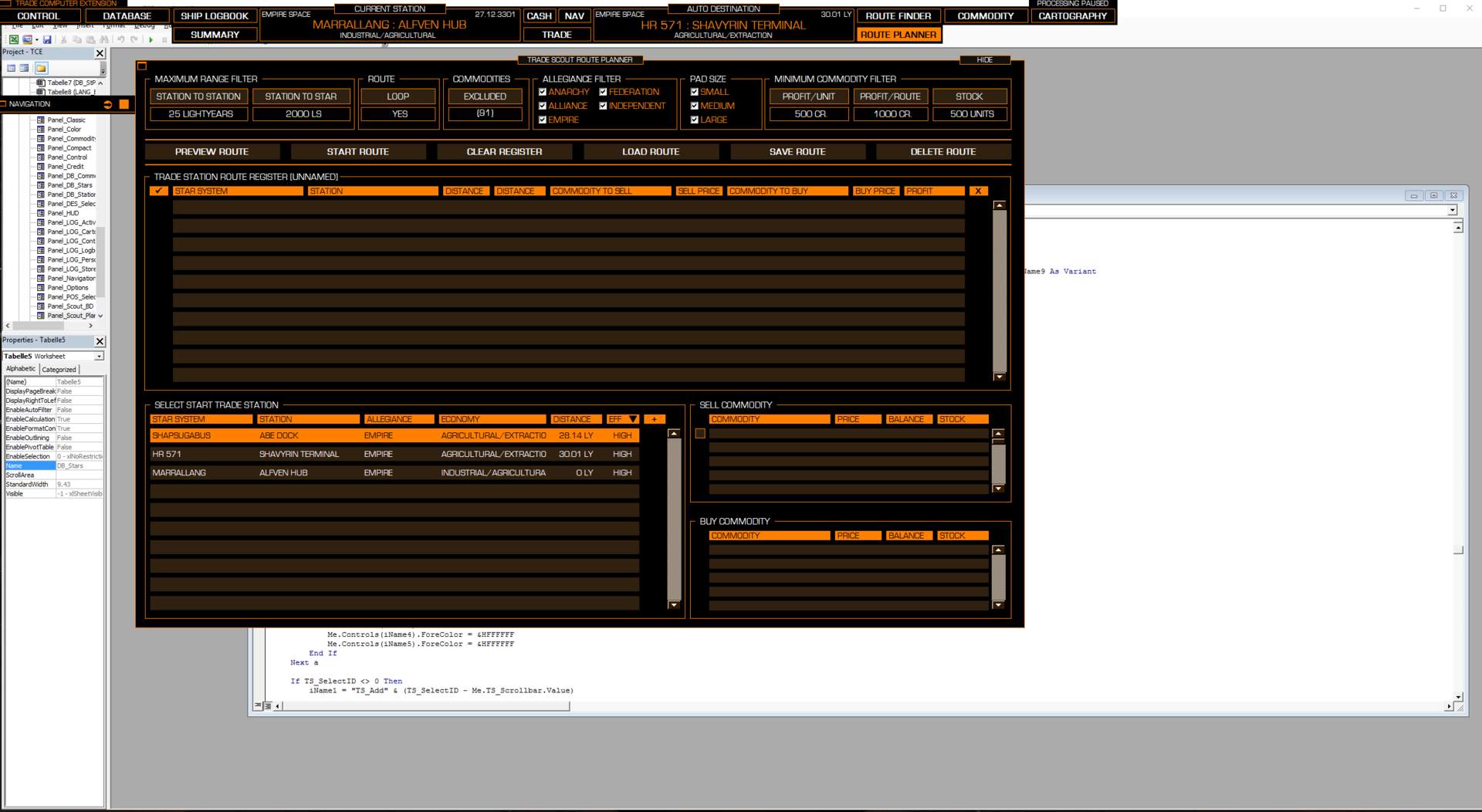Select the solid orange square icon on the Navigation bar
1482x812 pixels.
click(x=123, y=104)
